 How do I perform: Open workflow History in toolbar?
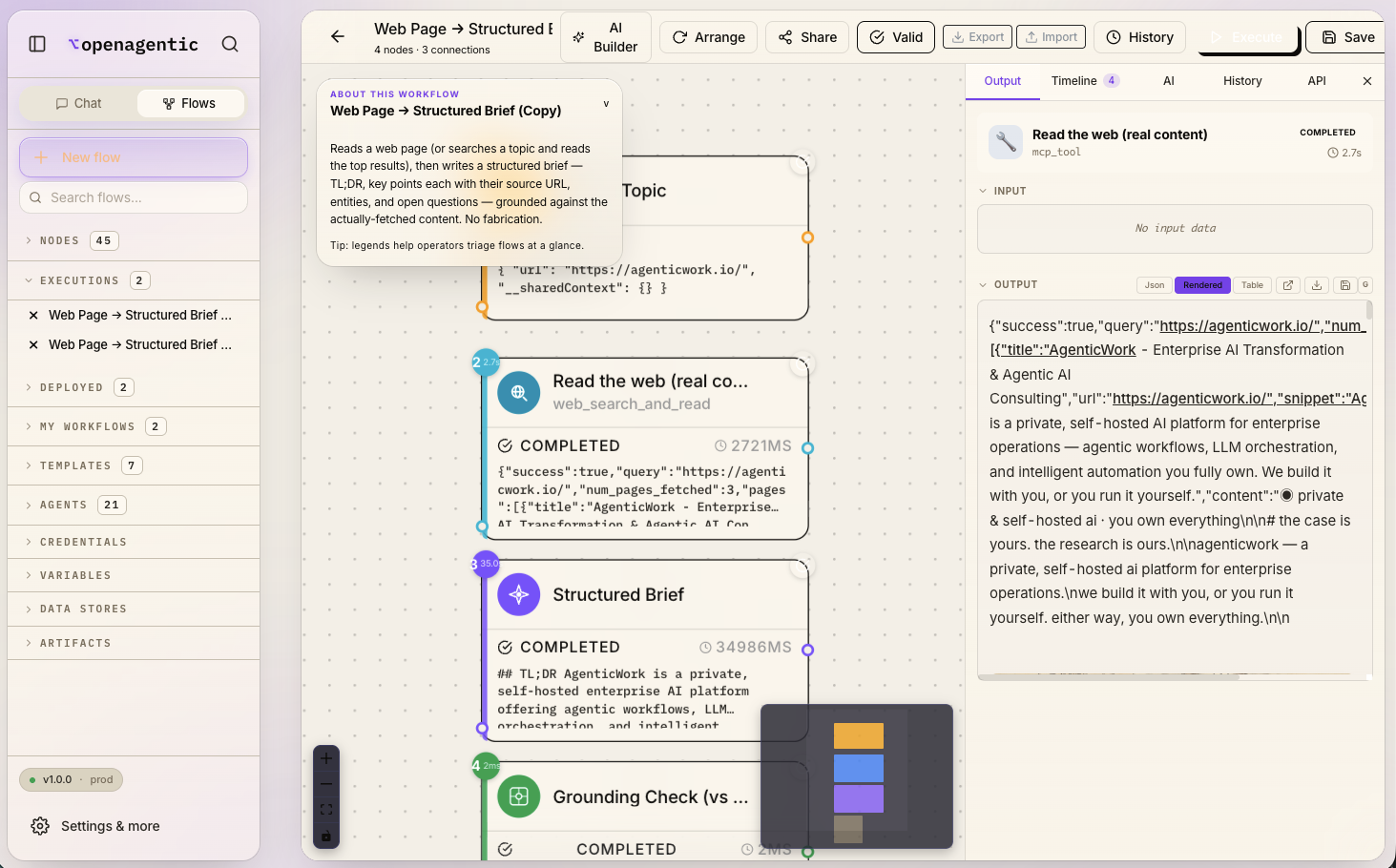[1140, 37]
